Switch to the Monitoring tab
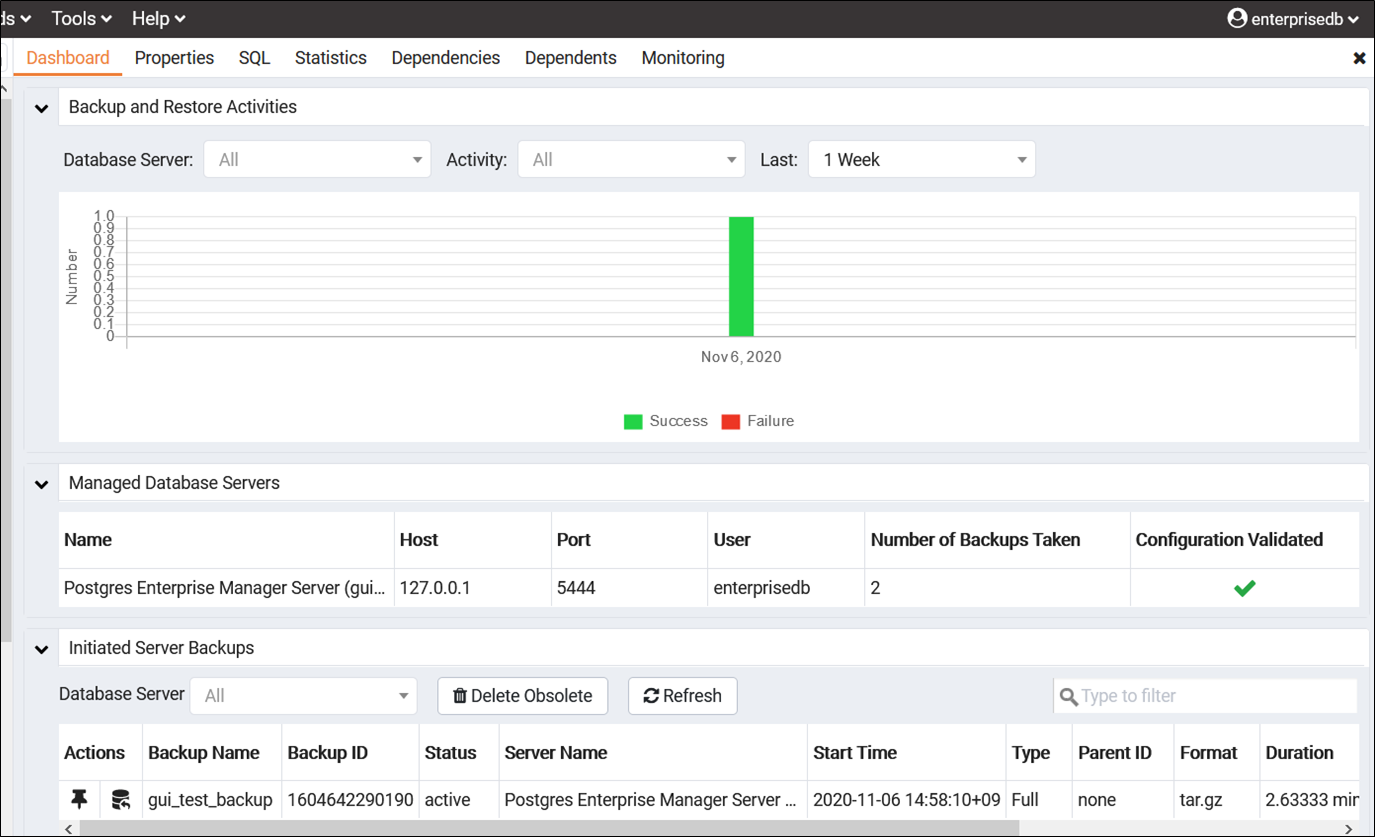This screenshot has height=837, width=1375. [683, 58]
